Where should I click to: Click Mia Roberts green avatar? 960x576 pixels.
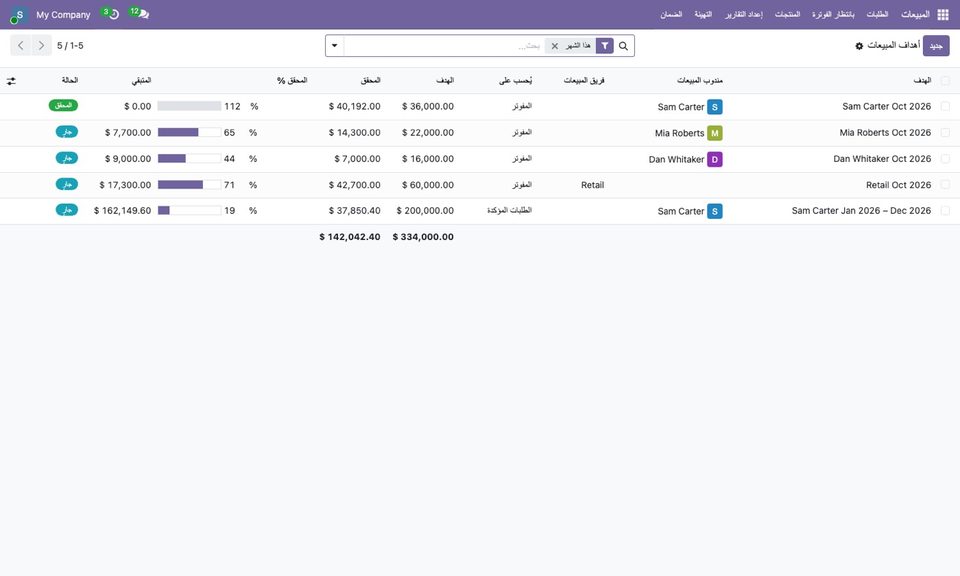714,133
